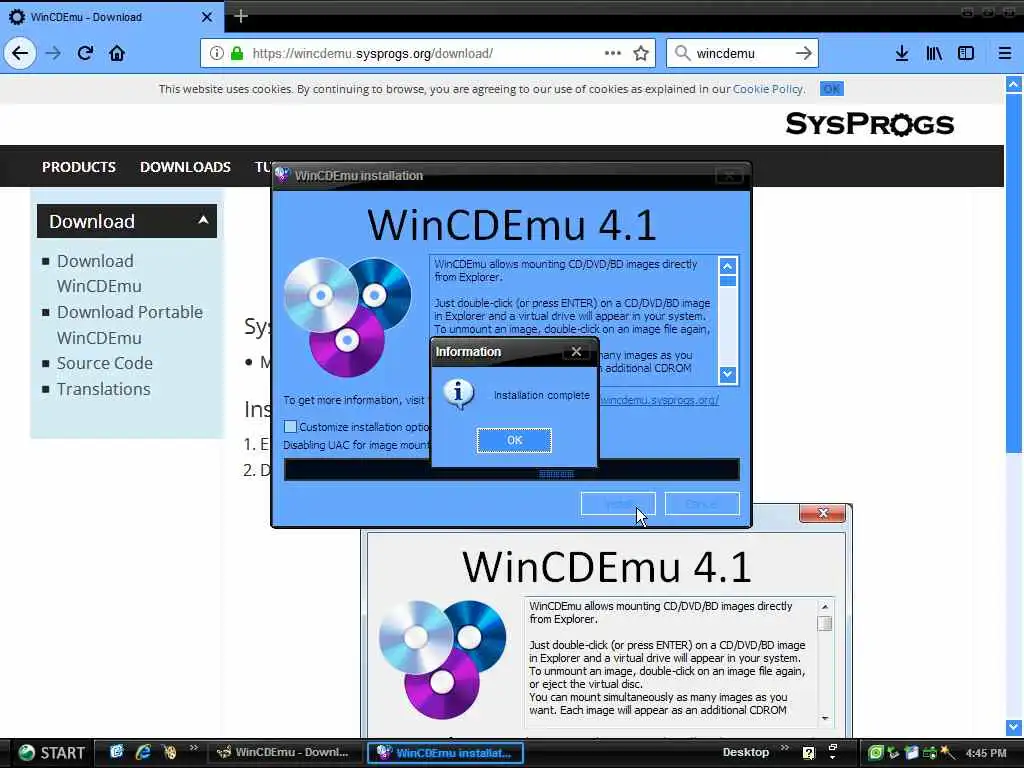
Task: Switch to WinCDEmu installat... taskbar button
Action: pos(445,753)
